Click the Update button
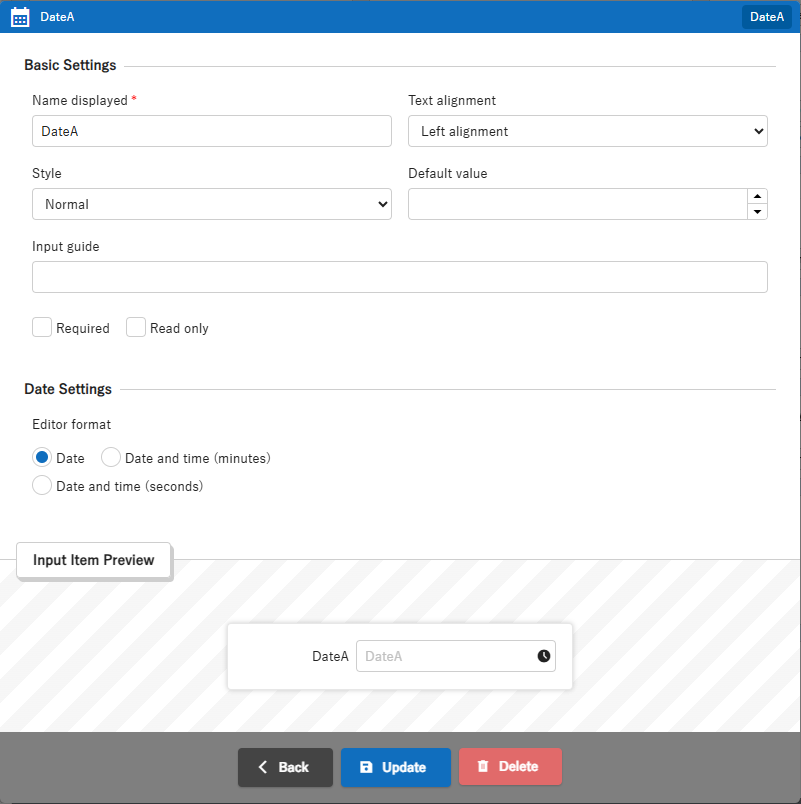 (396, 767)
